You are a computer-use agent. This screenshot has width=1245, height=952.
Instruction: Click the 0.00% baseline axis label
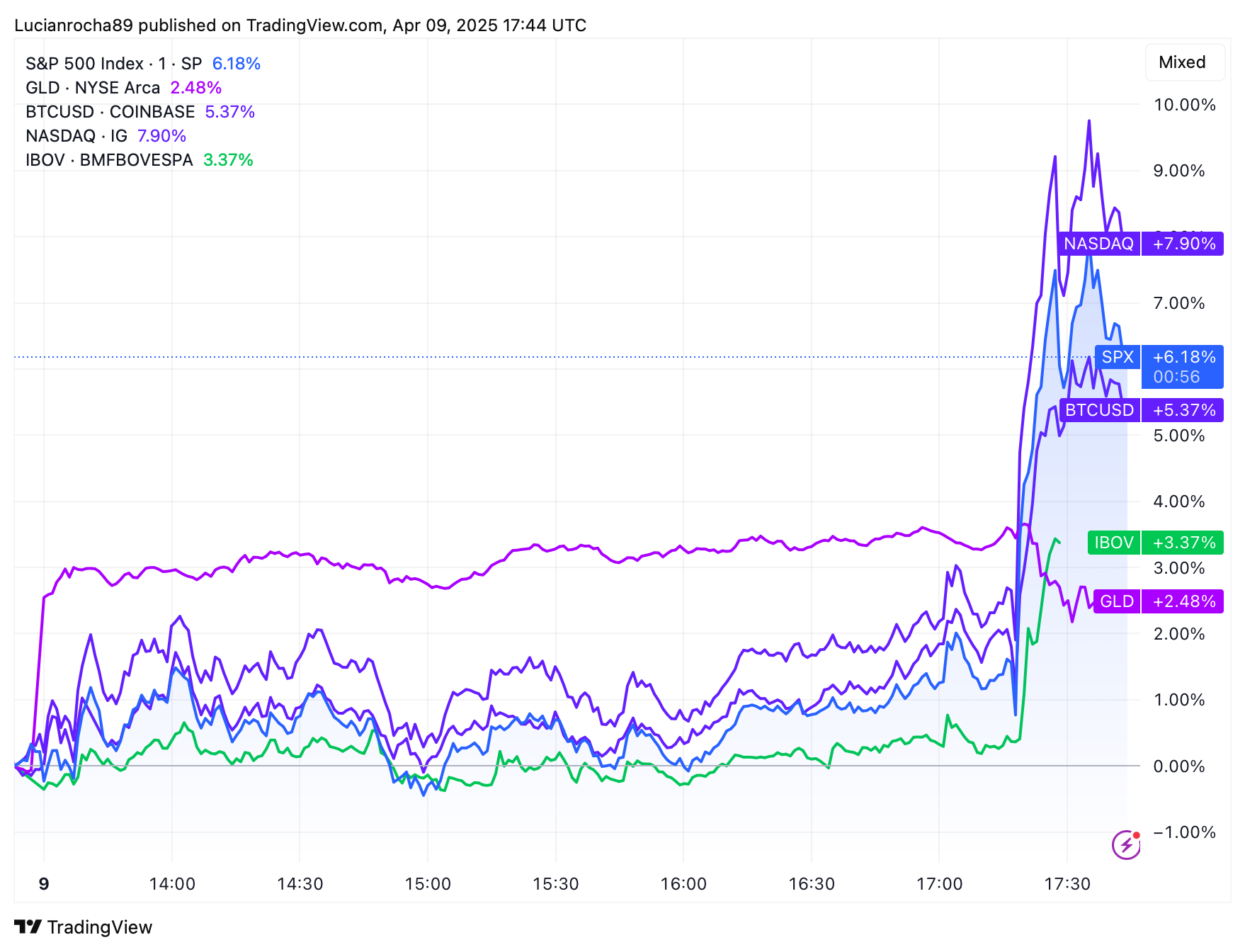1178,766
